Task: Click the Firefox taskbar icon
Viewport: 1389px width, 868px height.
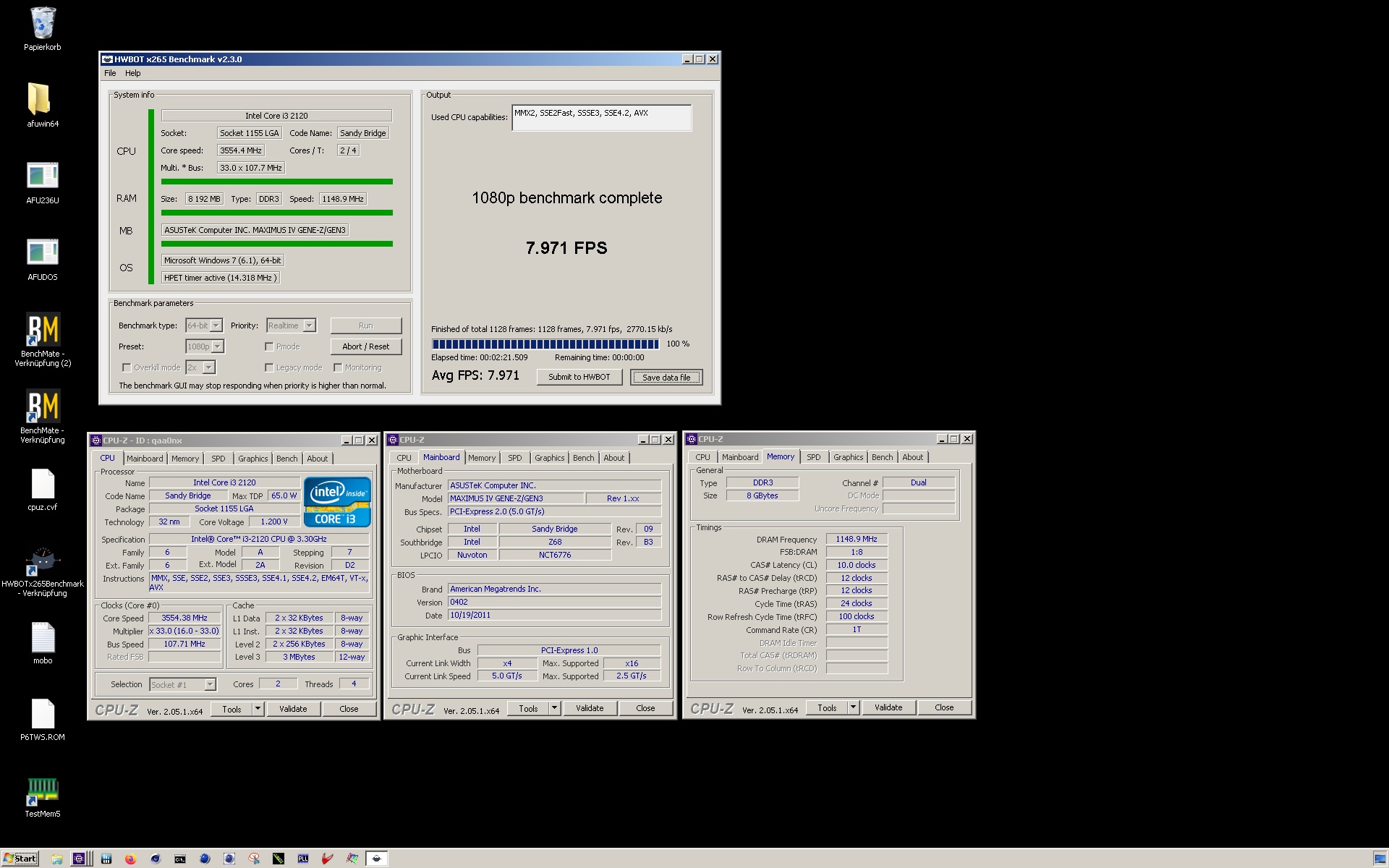Action: 130,859
